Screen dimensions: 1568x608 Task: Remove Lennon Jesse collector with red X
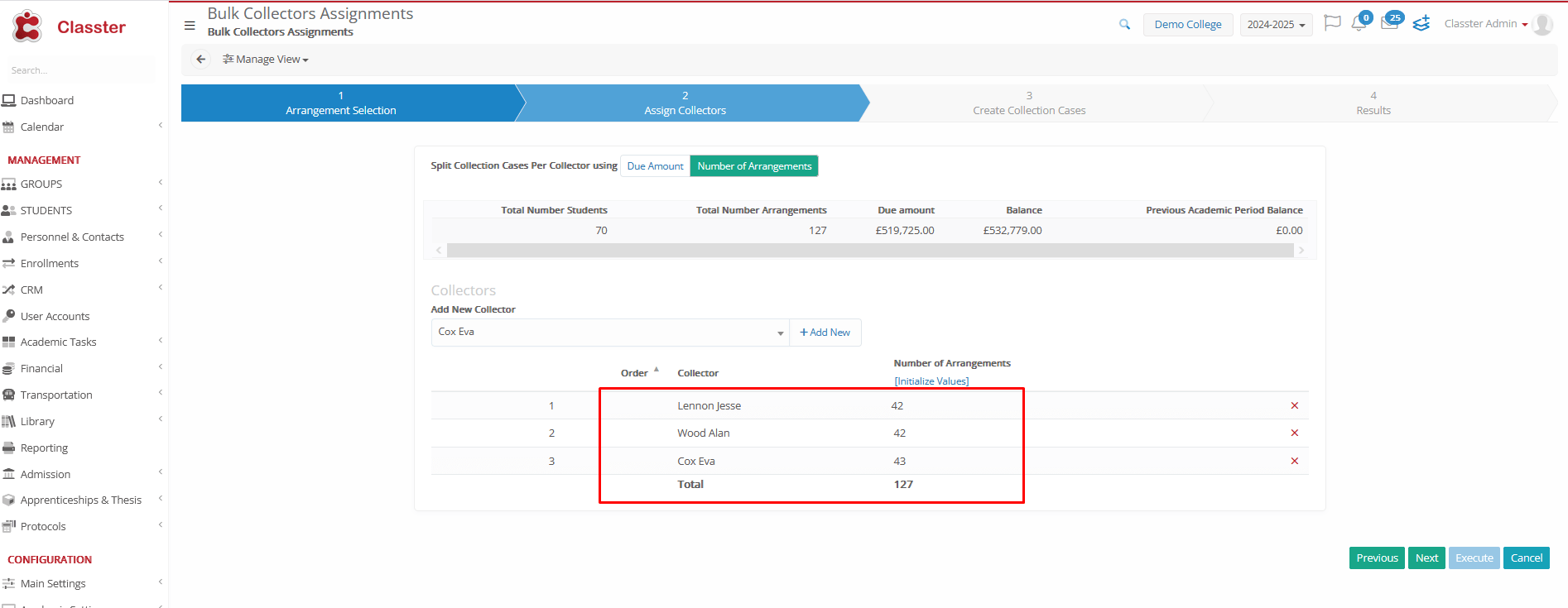[1294, 405]
